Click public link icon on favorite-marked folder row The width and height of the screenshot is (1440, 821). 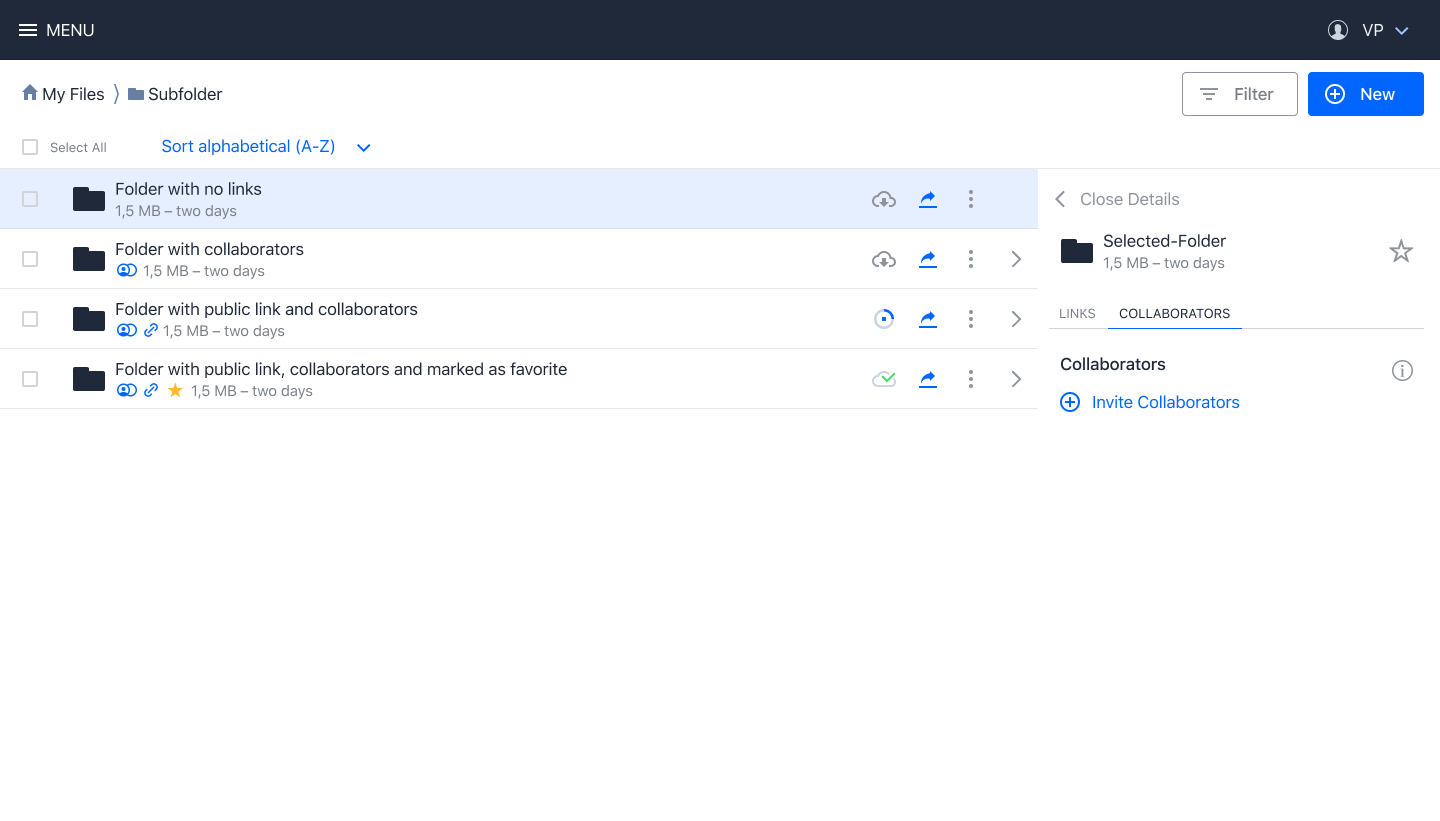pyautogui.click(x=151, y=391)
